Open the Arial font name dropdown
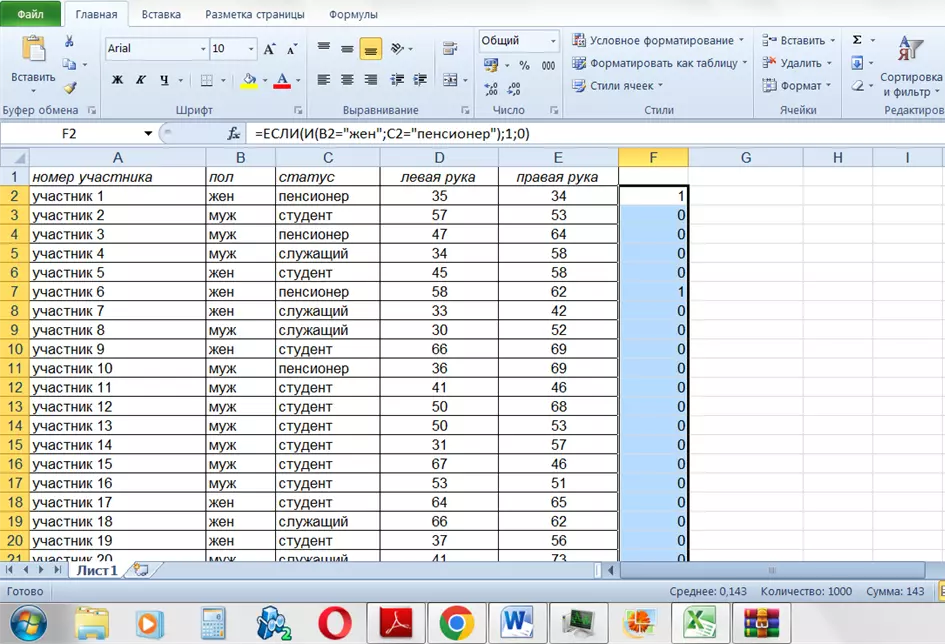Image resolution: width=945 pixels, height=644 pixels. [x=203, y=48]
